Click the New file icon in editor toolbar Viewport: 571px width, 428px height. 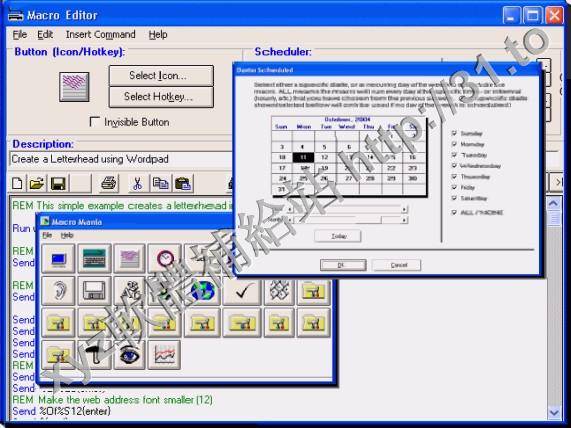[17, 183]
